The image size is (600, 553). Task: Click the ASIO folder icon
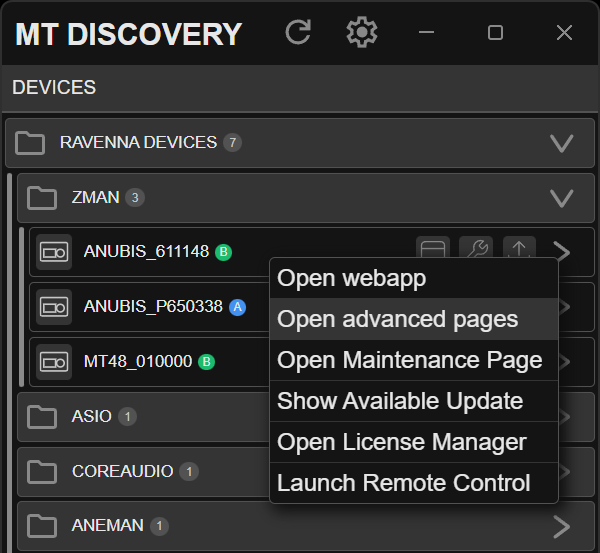42,417
